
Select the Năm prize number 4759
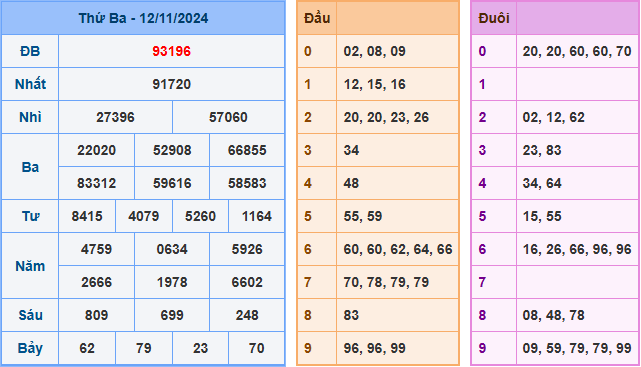click(x=96, y=249)
